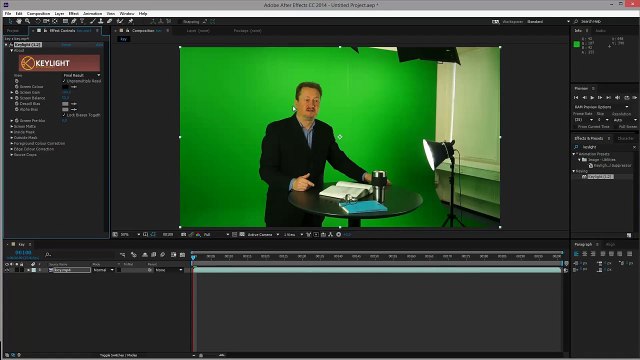
Task: Toggle transparency grid in viewer bar
Action: point(242,235)
